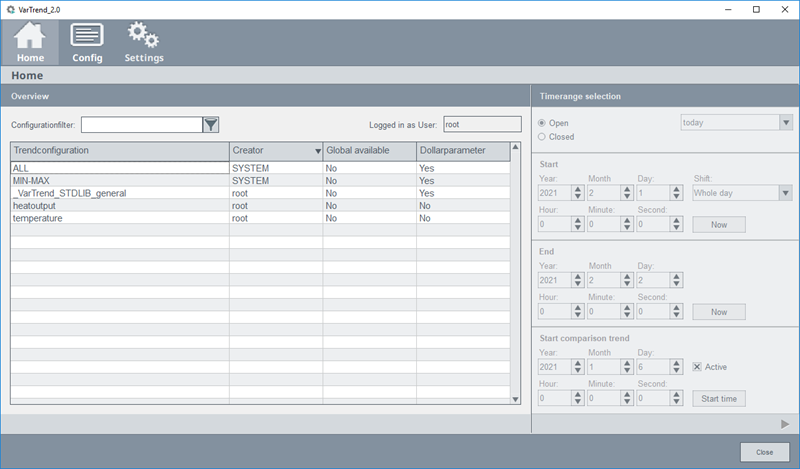This screenshot has width=800, height=469.
Task: Click the End Year stepper arrows
Action: point(578,280)
